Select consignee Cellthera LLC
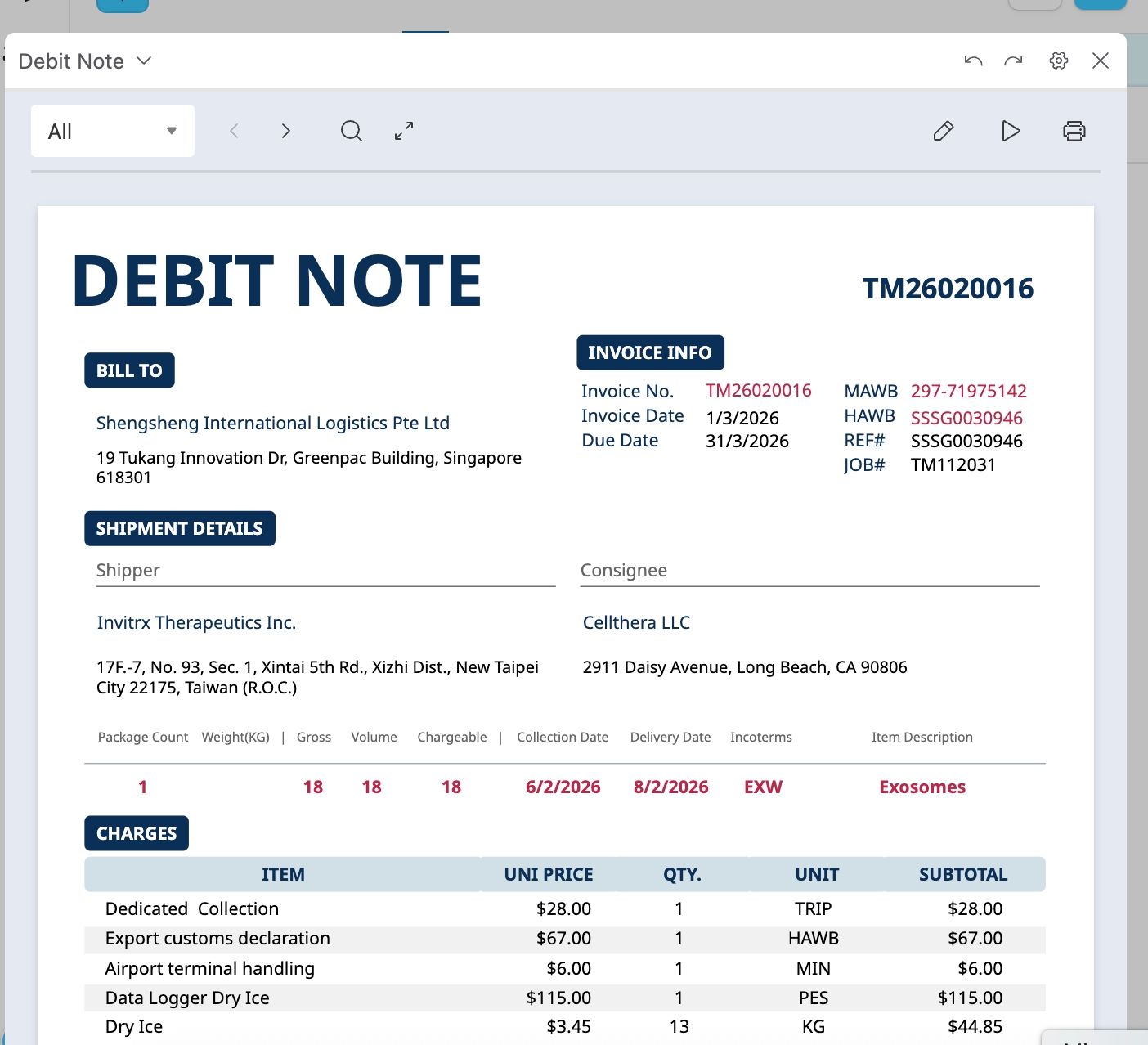 (636, 622)
